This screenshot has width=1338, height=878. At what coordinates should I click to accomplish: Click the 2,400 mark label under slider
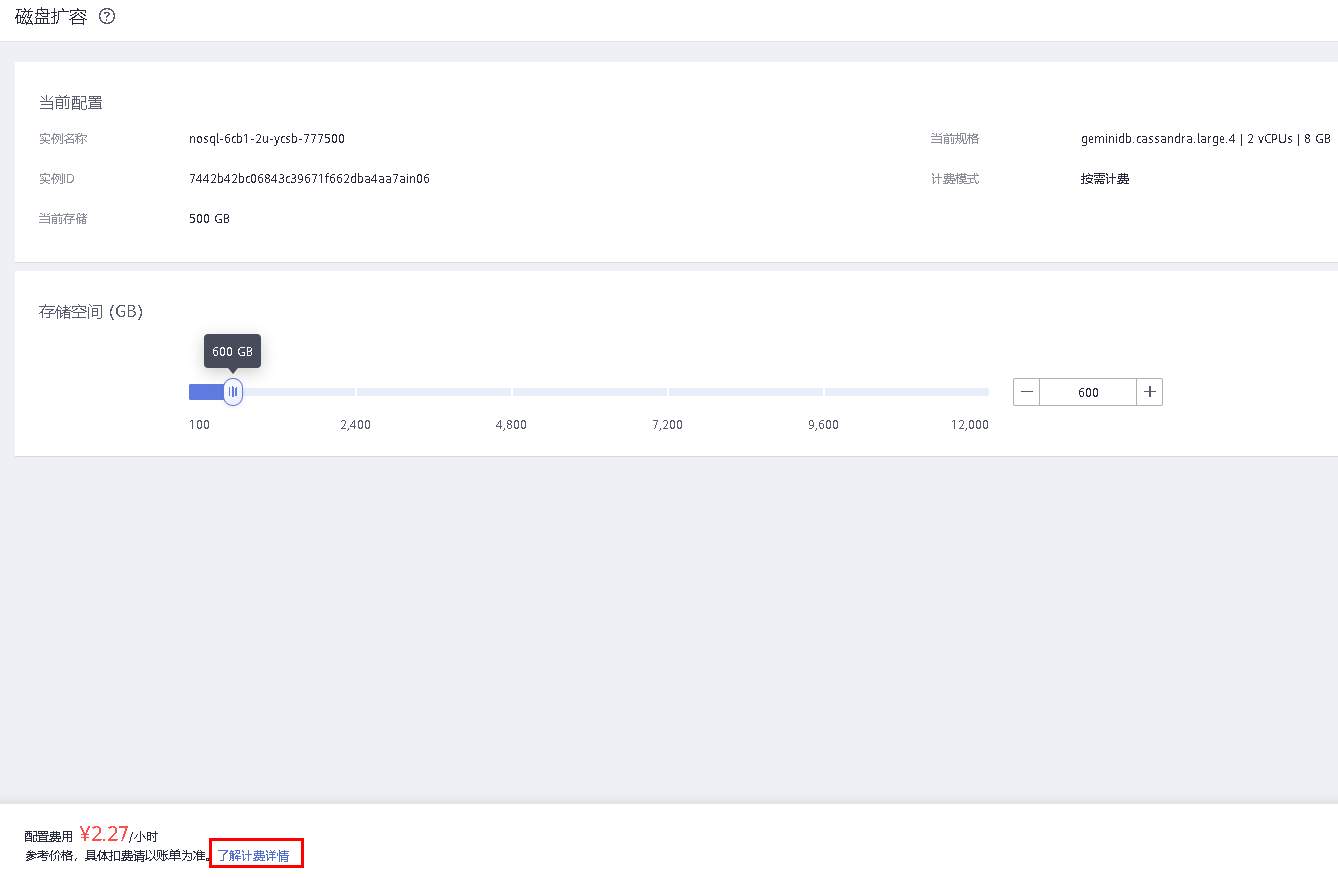(x=355, y=425)
